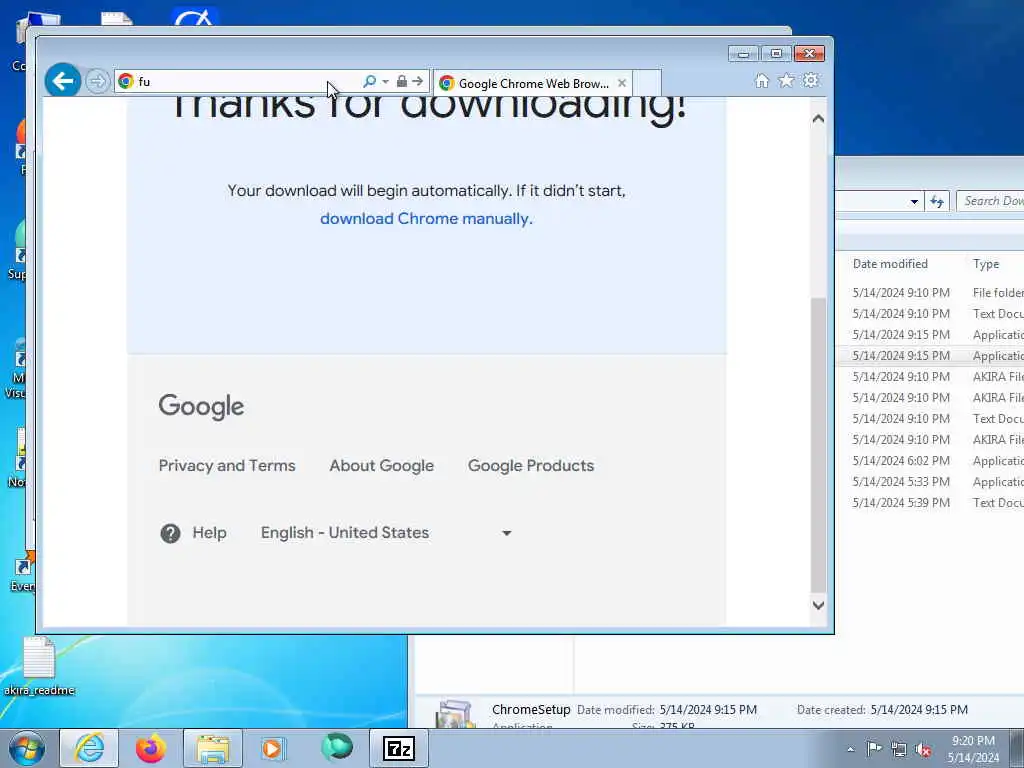Screen dimensions: 1024x768
Task: Open Windows Media Player from taskbar
Action: click(x=272, y=748)
